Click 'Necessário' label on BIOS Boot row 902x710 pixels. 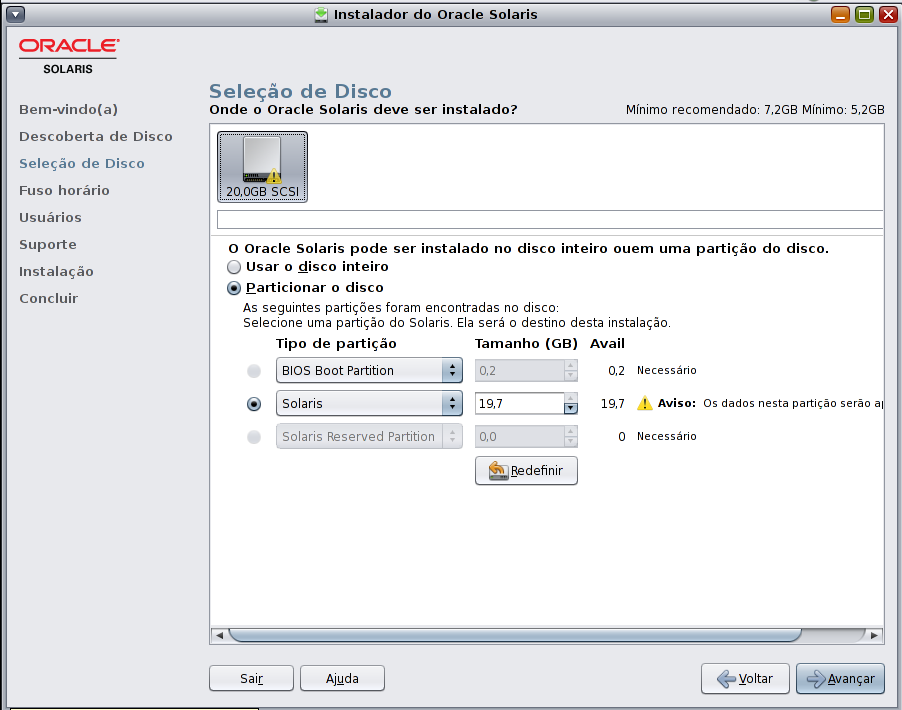pos(666,370)
